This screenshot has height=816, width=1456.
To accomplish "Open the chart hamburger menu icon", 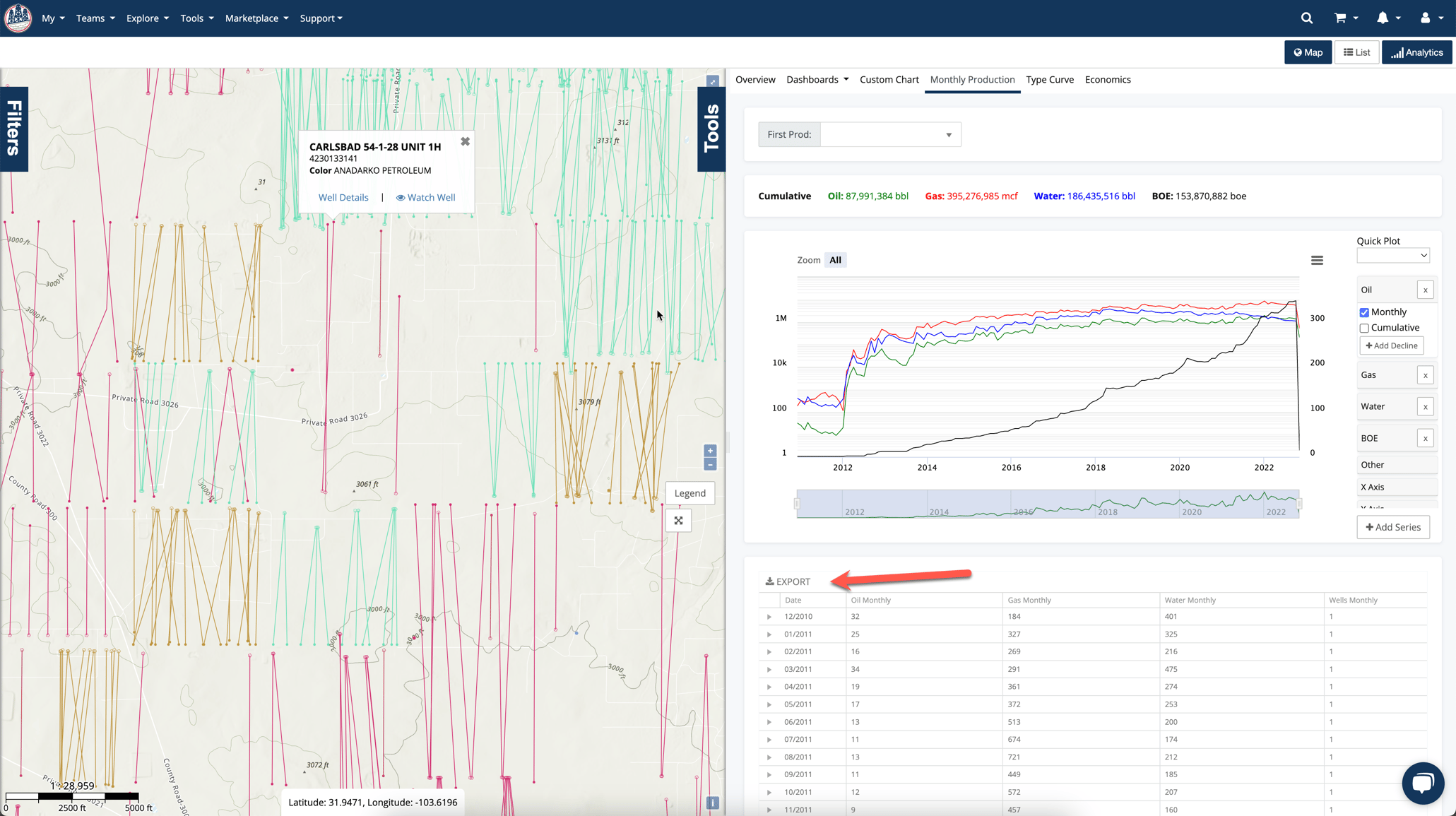I will pyautogui.click(x=1317, y=261).
